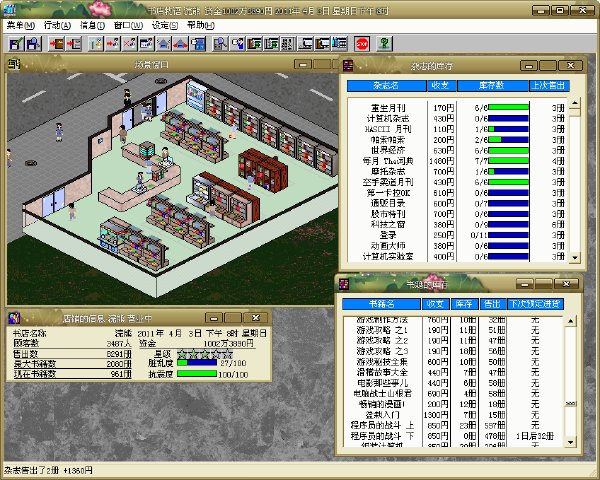Click book list scroll up arrow

point(570,321)
